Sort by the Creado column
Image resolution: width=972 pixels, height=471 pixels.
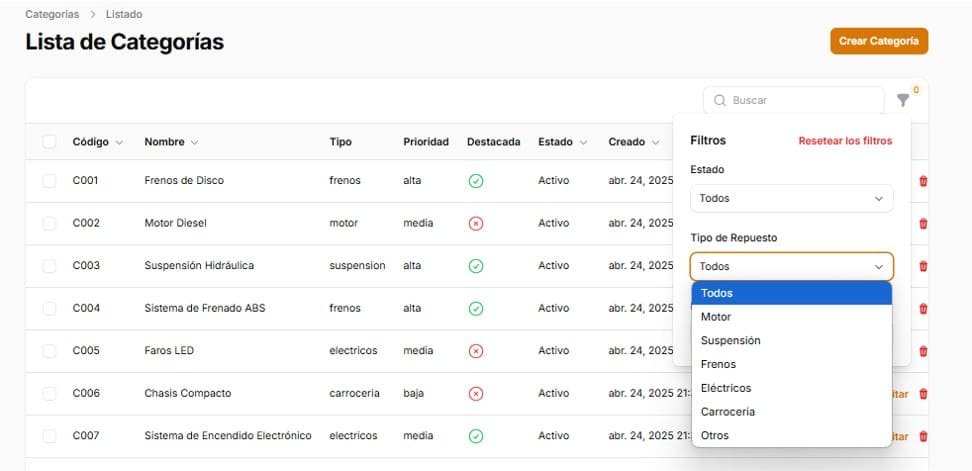click(634, 142)
